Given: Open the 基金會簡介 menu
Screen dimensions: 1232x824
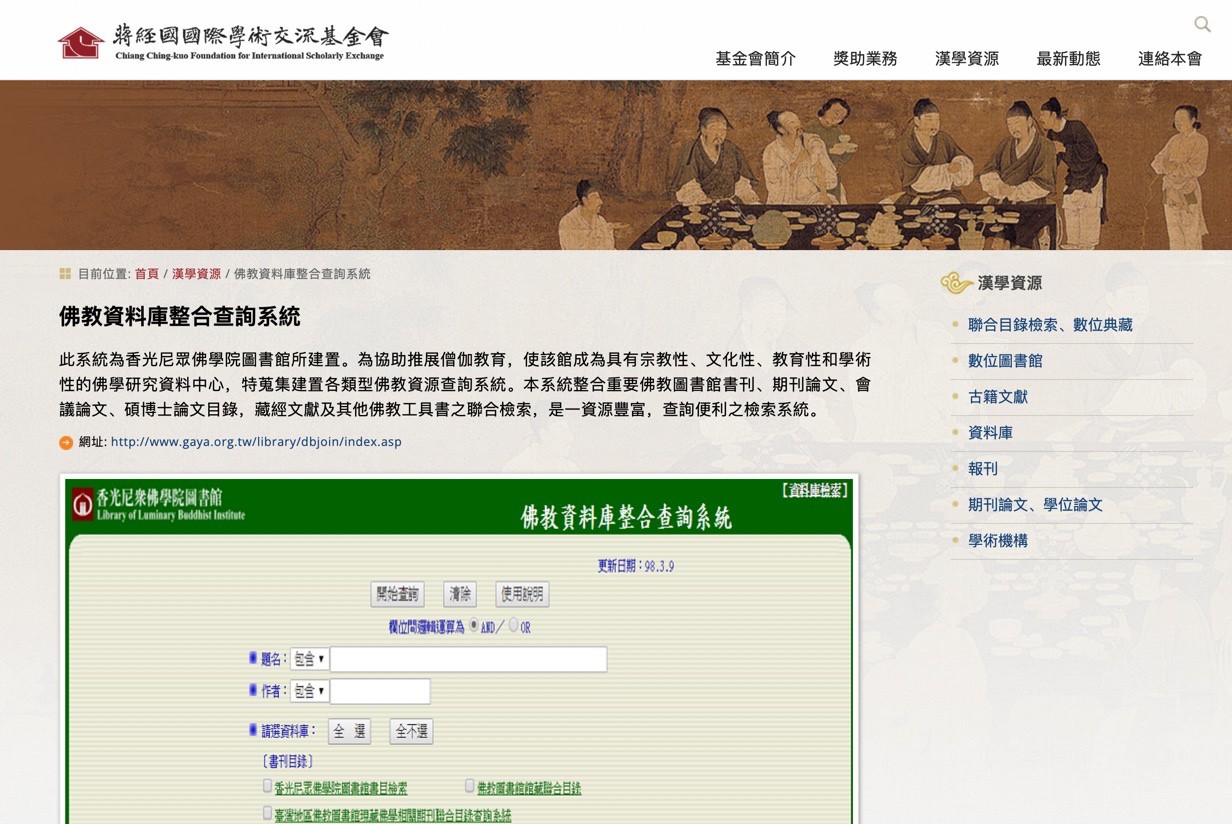Looking at the screenshot, I should point(755,58).
